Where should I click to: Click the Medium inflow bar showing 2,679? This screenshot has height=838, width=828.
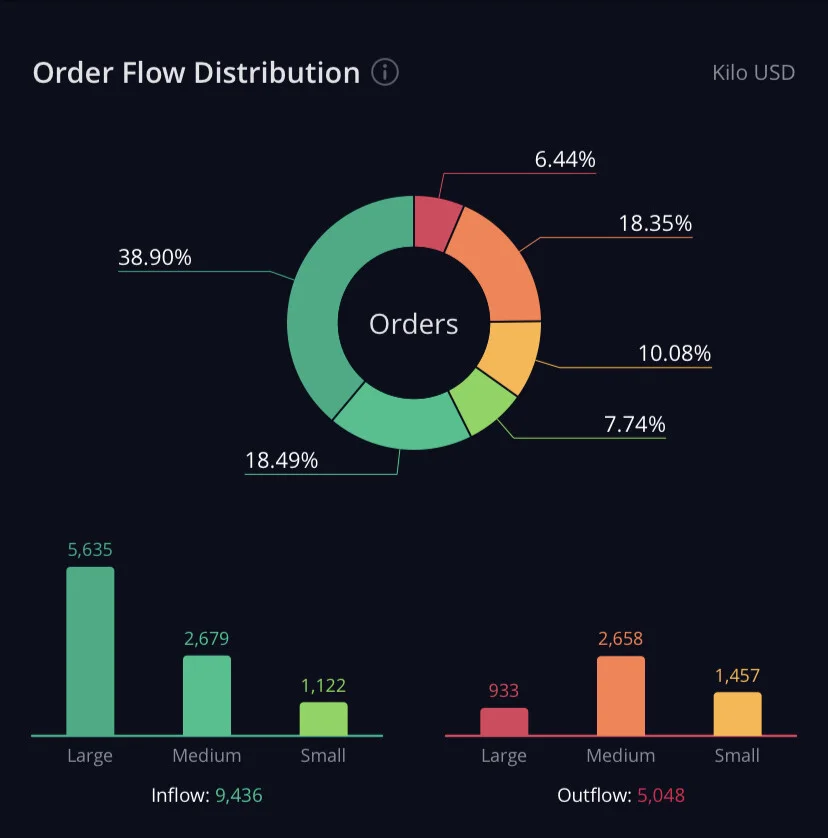coord(207,695)
